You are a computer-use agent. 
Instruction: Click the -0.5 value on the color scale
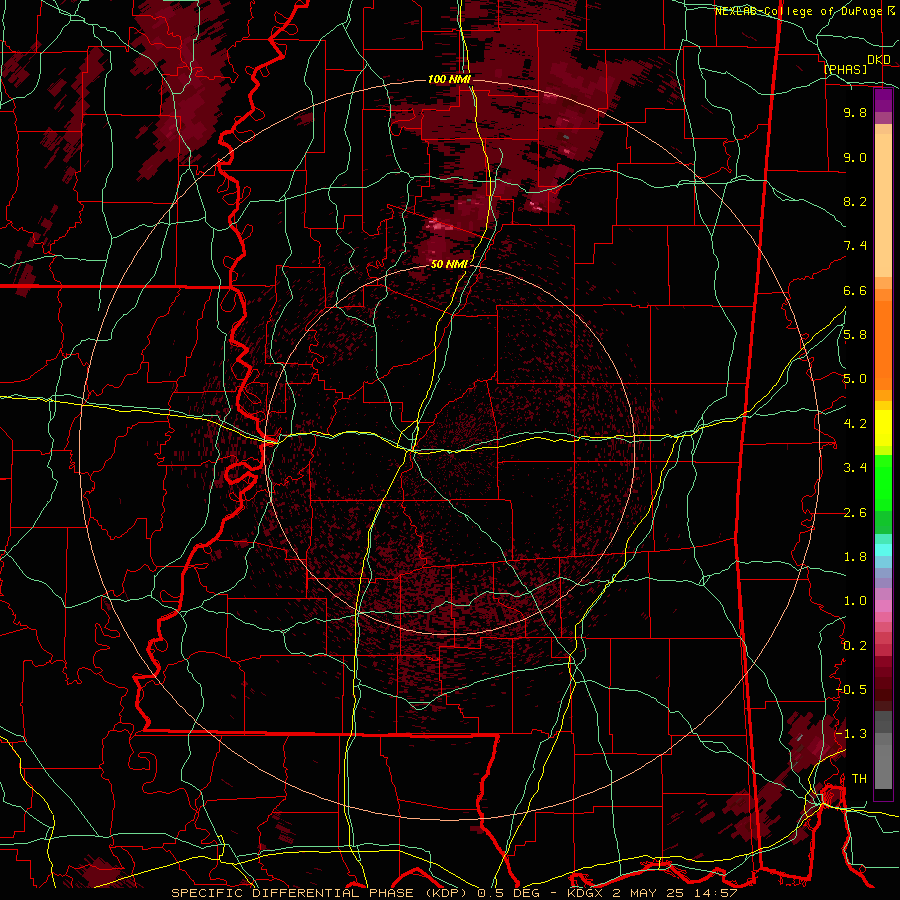point(851,690)
